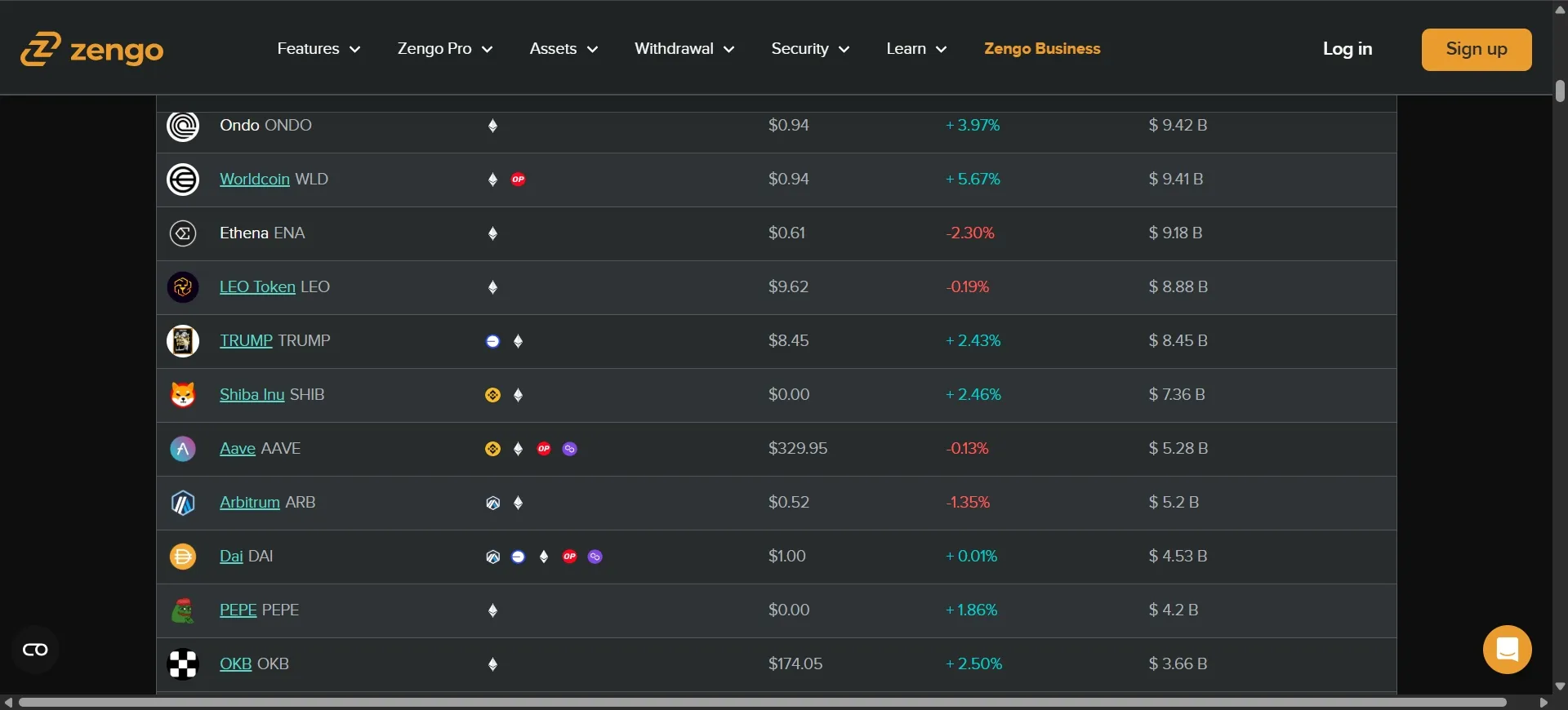
Task: Expand the Withdrawal dropdown menu
Action: pyautogui.click(x=684, y=49)
